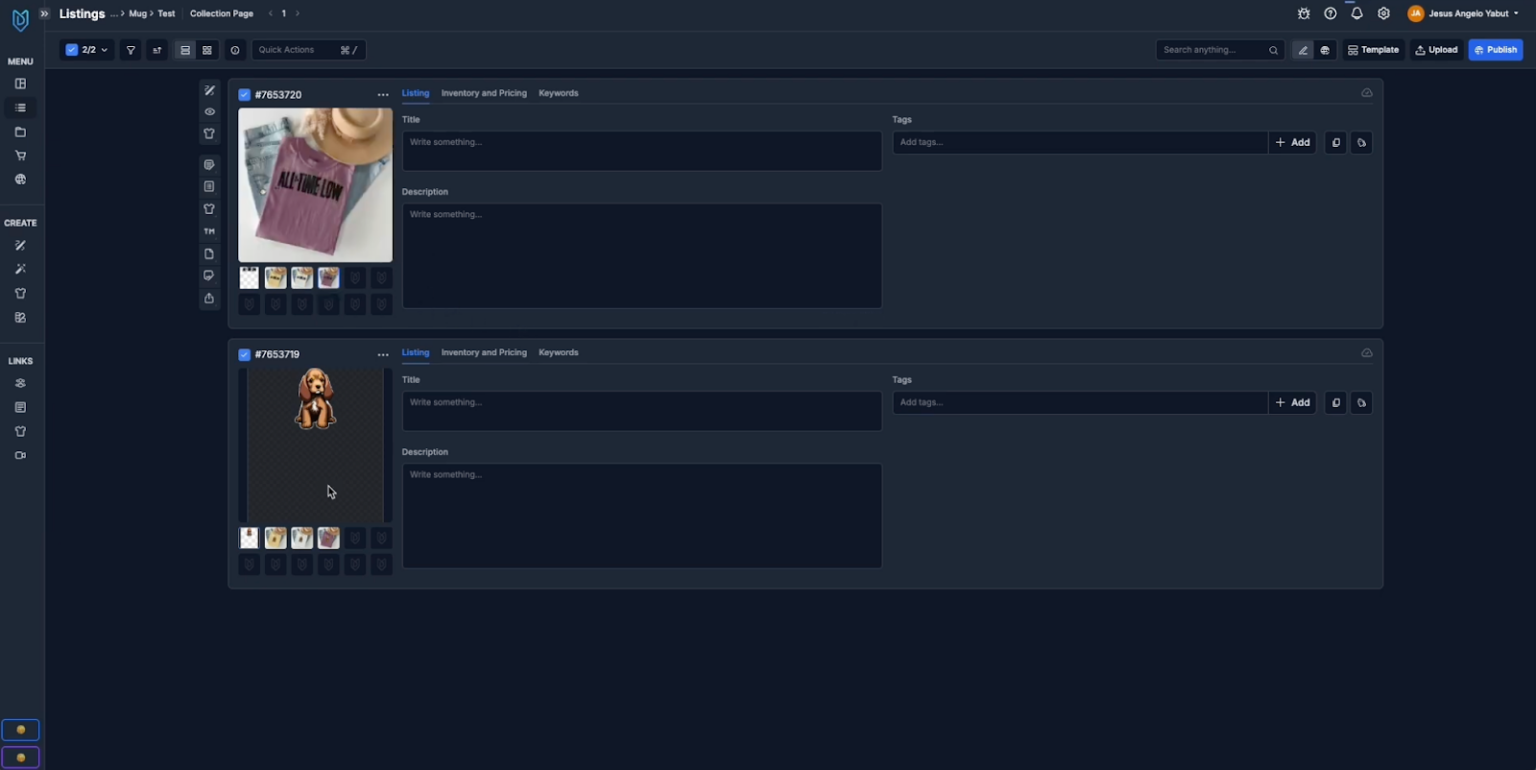Open the 2/2 selection dropdown
Screen dimensions: 1536x770
87,50
